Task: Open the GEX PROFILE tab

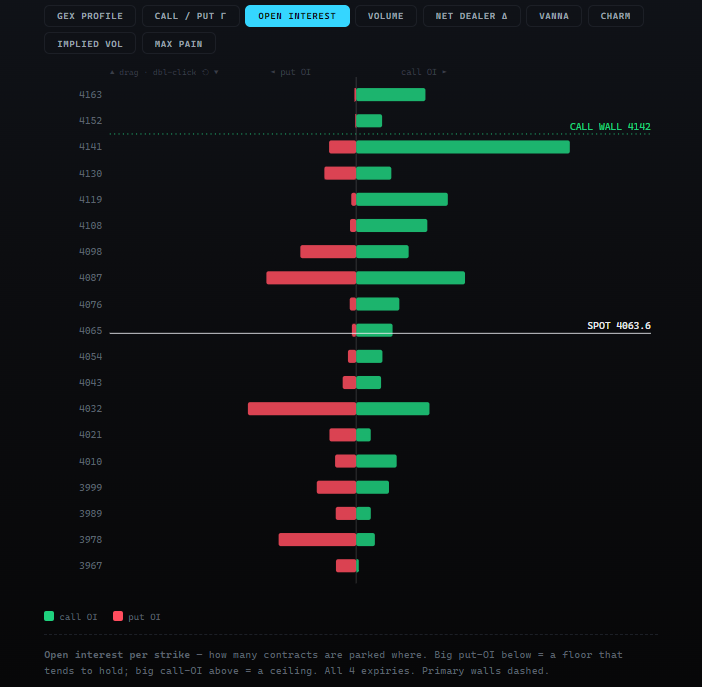Action: 90,16
